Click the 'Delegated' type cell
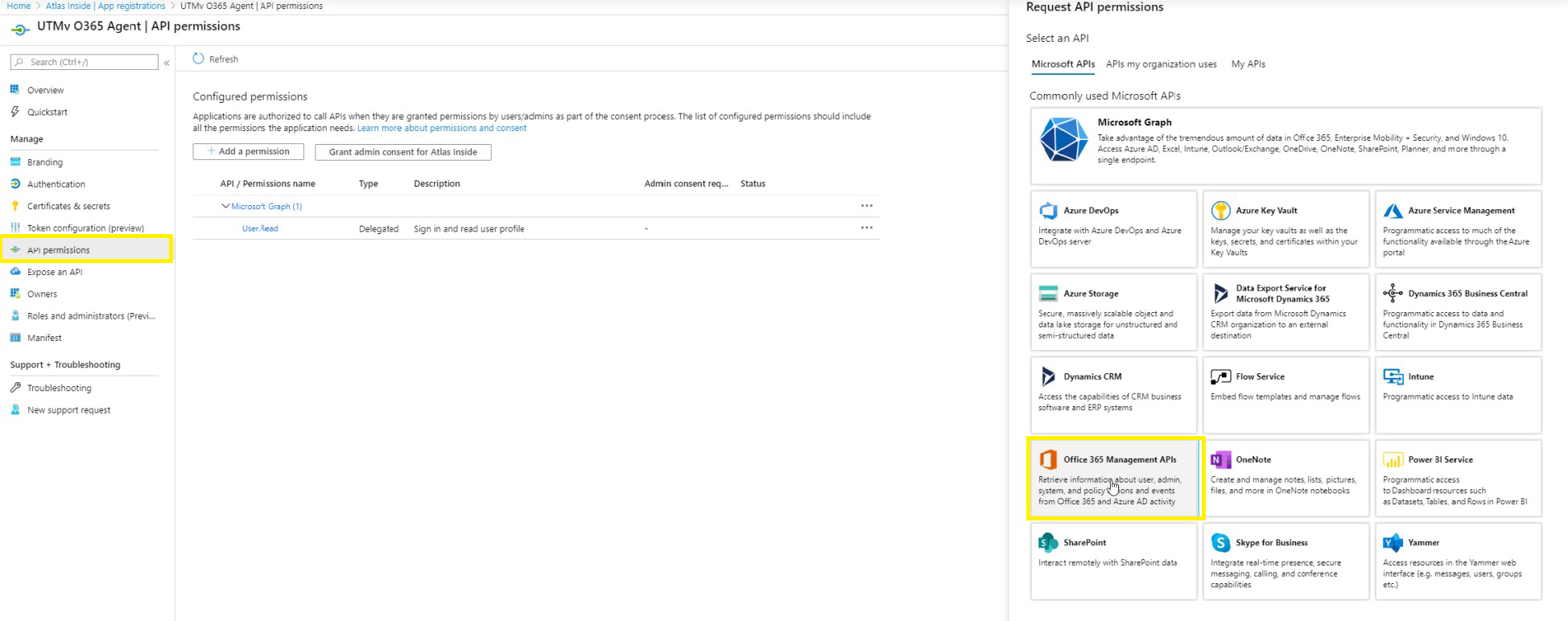This screenshot has width=1568, height=621. coord(378,228)
